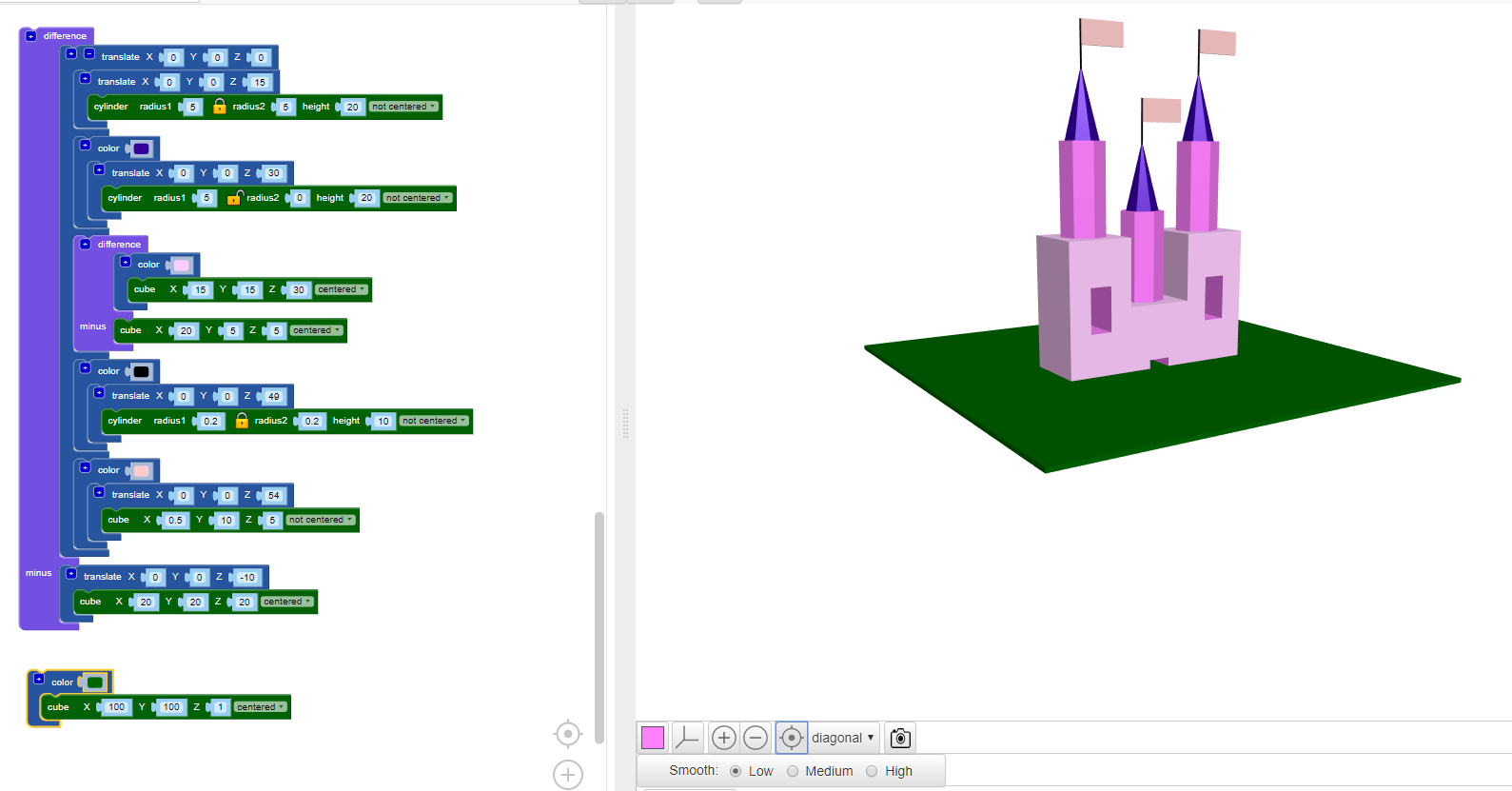
Task: Toggle the axes display button
Action: (x=686, y=738)
